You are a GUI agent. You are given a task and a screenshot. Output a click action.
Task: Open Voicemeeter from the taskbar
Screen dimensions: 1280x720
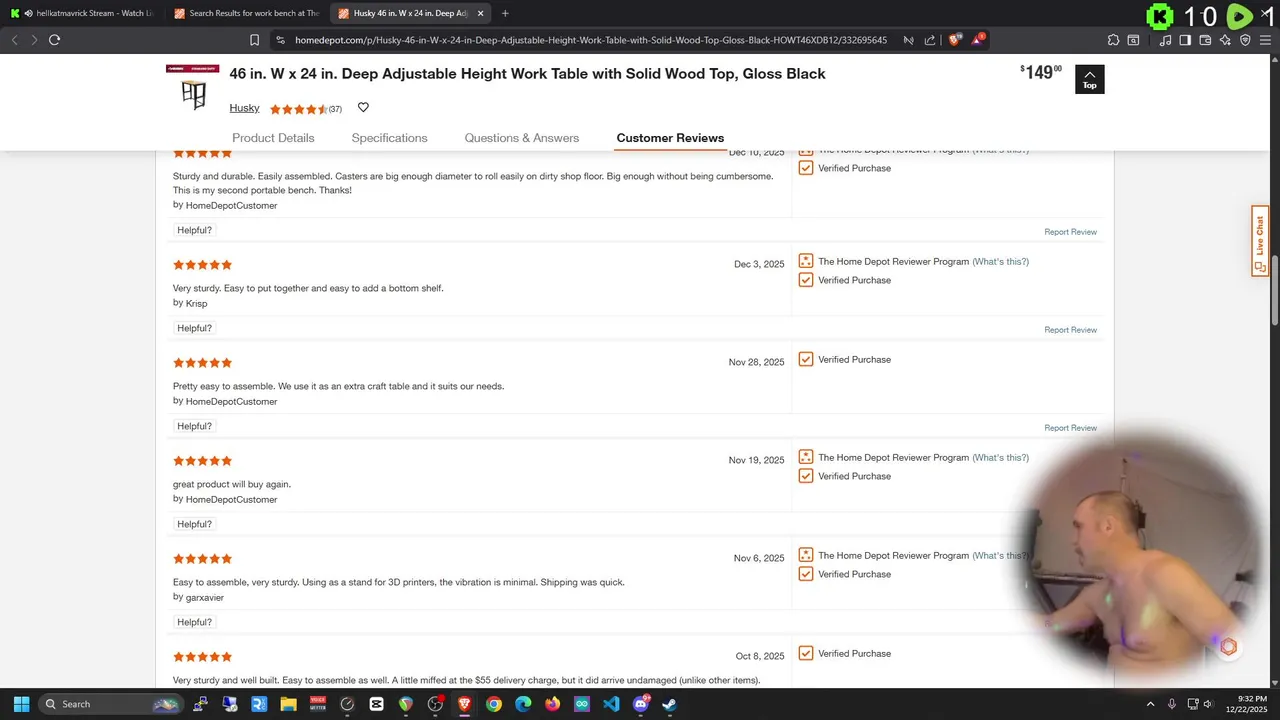318,704
